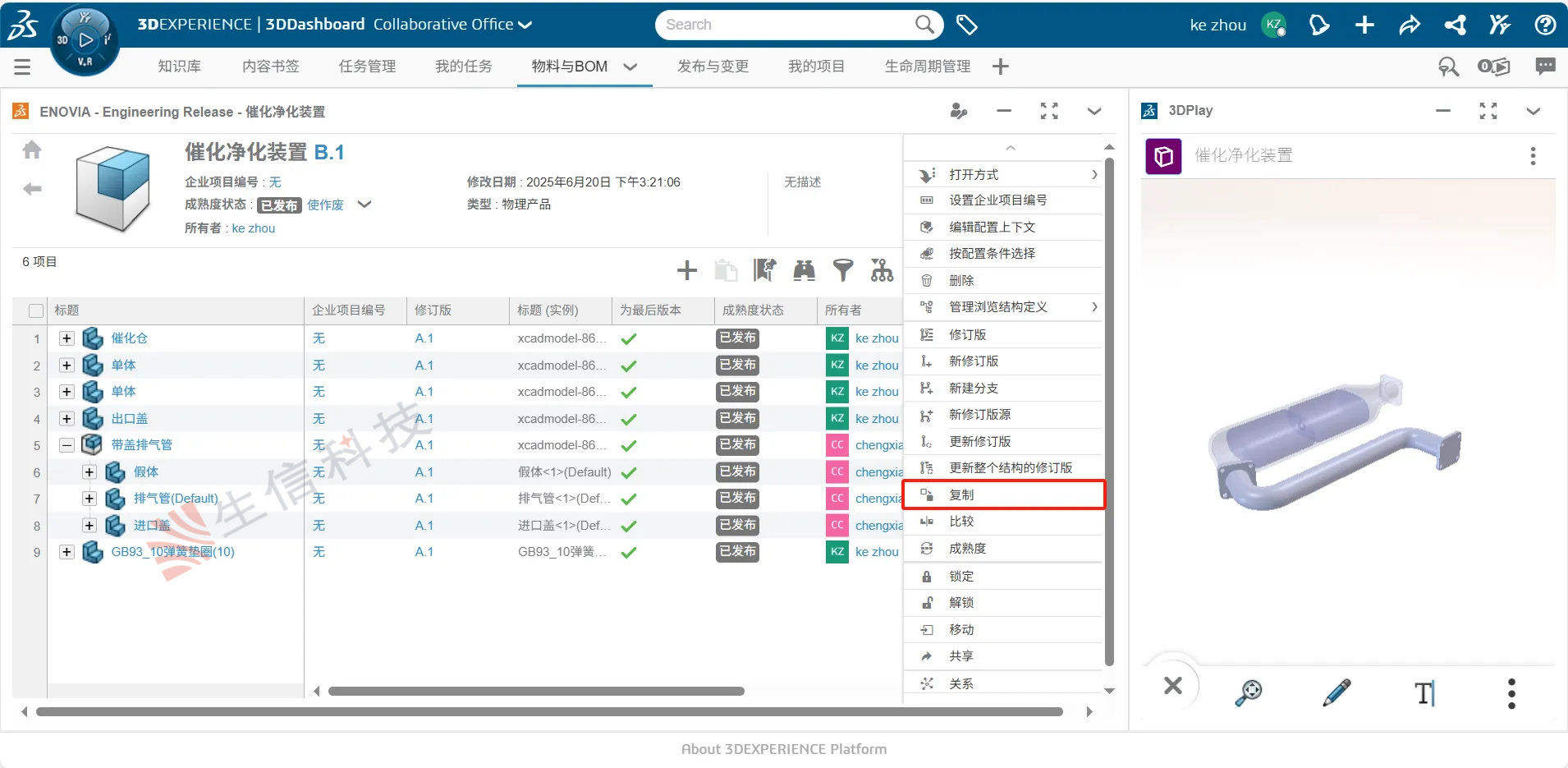Select the 3DPlay text annotation tool

coord(1425,692)
